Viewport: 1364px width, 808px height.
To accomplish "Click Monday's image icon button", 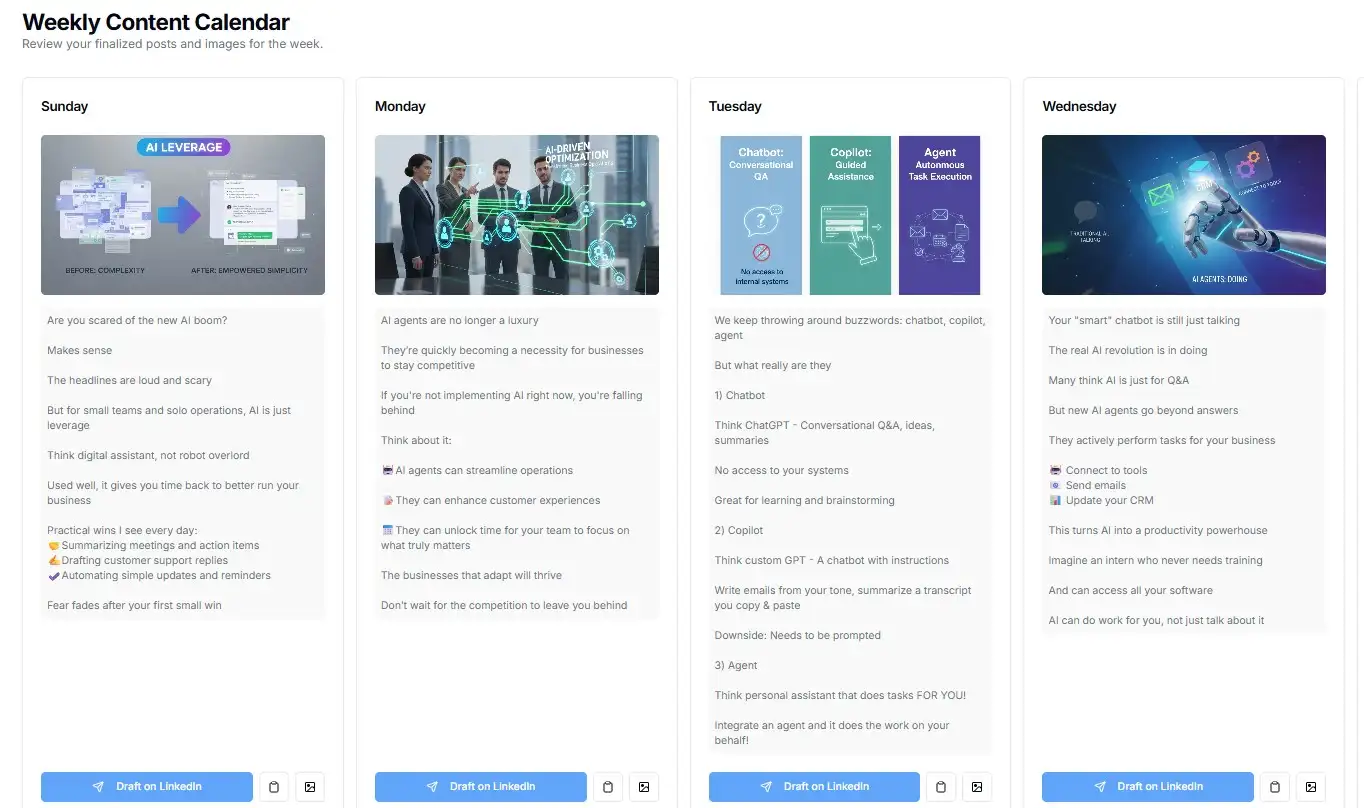I will pyautogui.click(x=644, y=787).
